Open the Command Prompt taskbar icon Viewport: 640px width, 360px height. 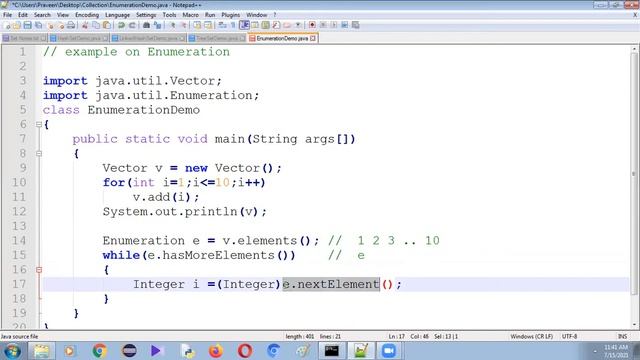[331, 351]
